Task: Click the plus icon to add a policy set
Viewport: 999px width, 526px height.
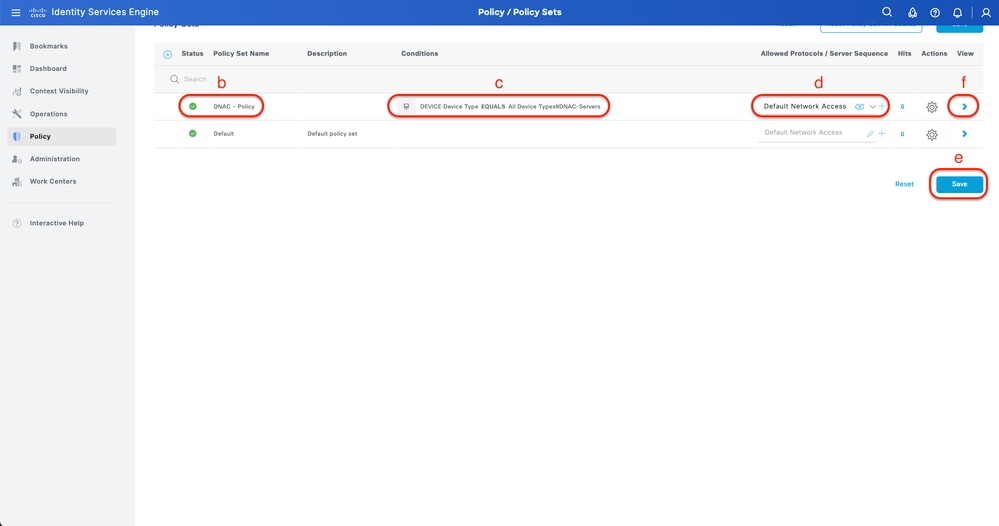Action: tap(168, 54)
